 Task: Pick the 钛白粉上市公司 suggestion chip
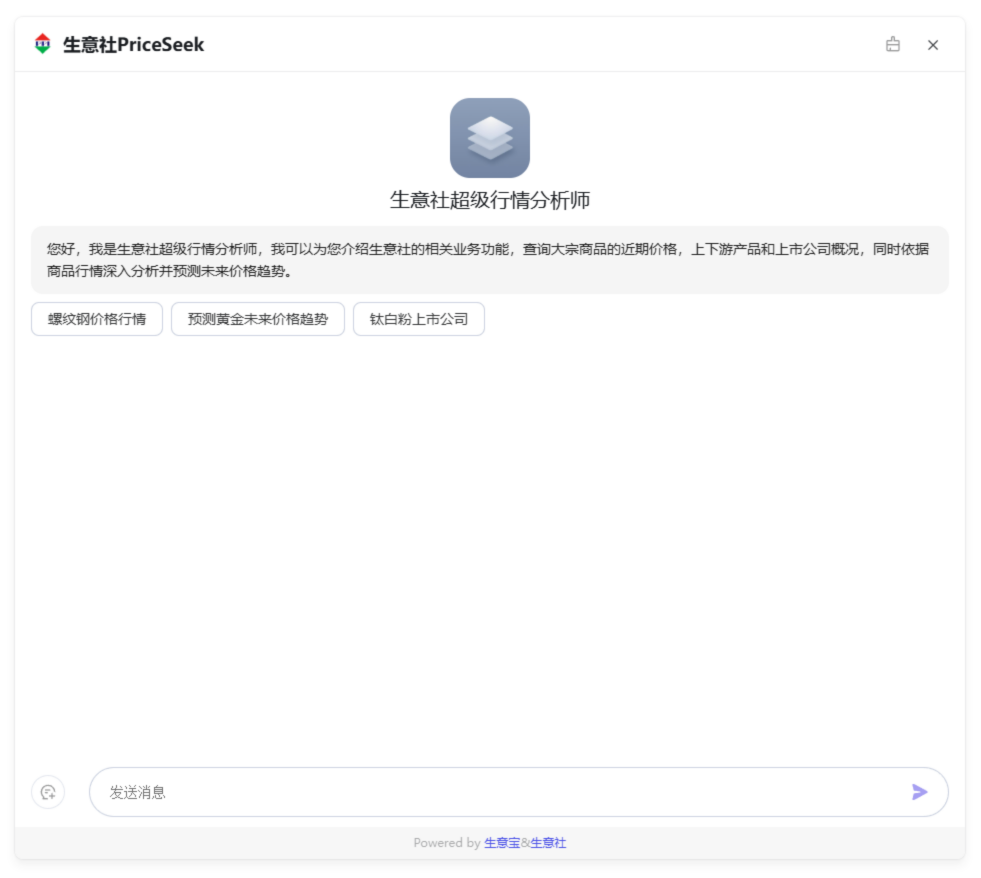point(419,319)
